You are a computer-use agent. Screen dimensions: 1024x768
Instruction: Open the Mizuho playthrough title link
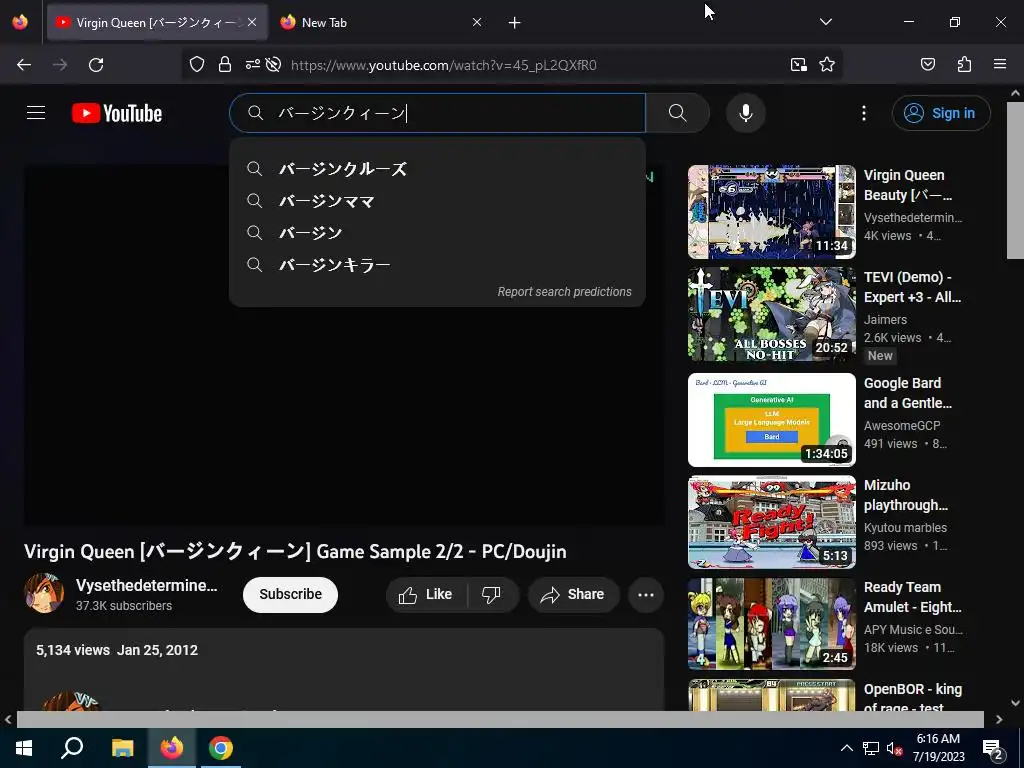(x=906, y=494)
